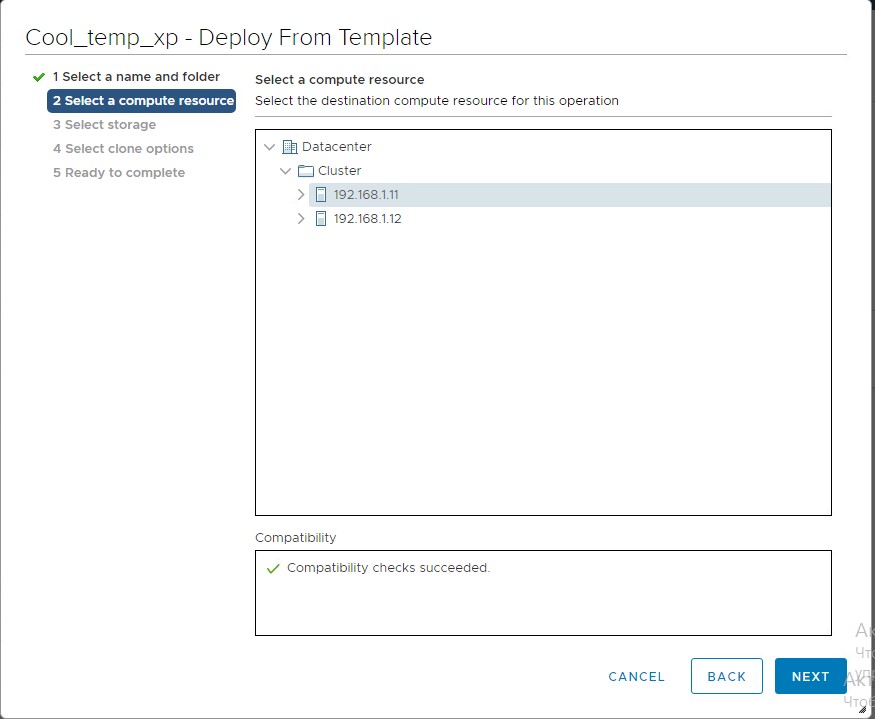The height and width of the screenshot is (719, 875).
Task: Open step 3 Select storage
Action: [x=104, y=124]
